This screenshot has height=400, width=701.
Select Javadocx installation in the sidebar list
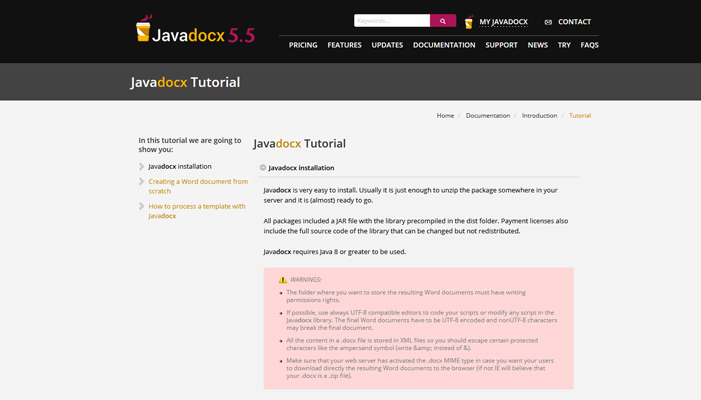(x=180, y=166)
